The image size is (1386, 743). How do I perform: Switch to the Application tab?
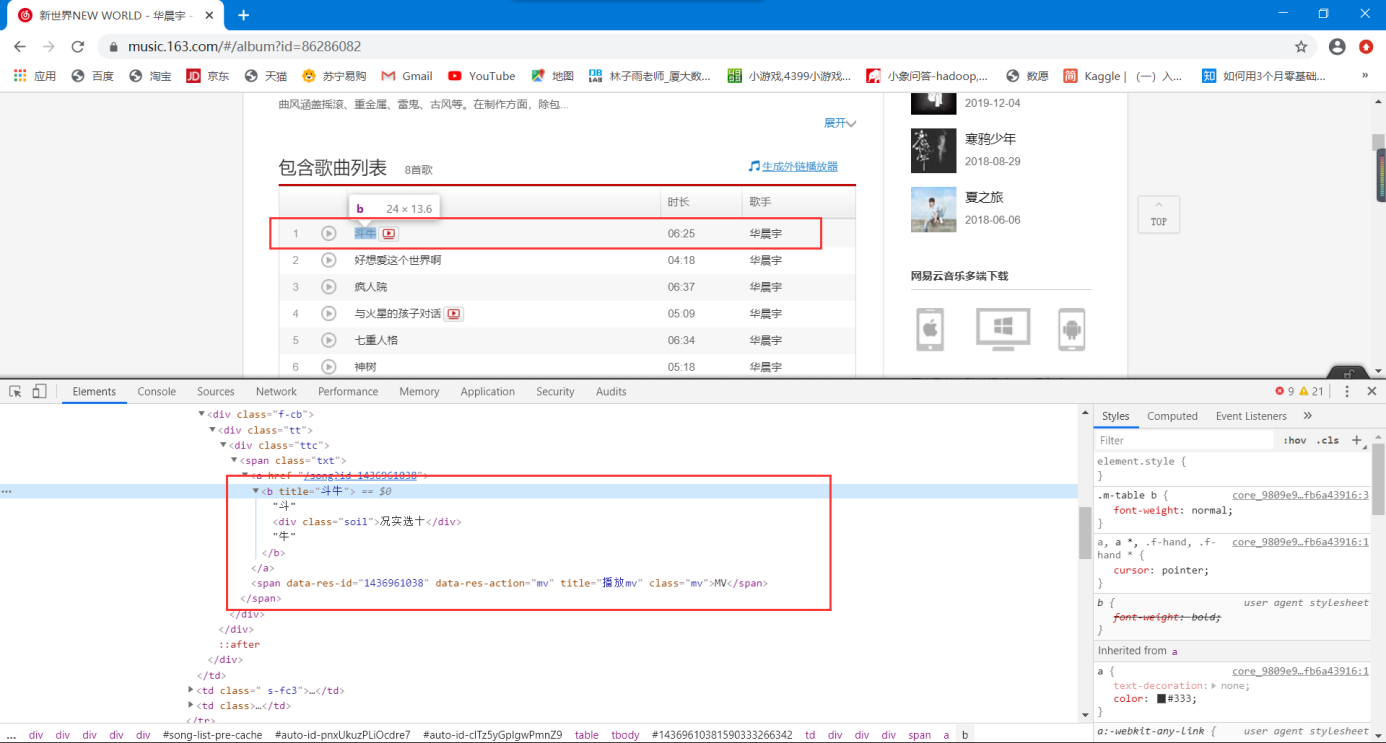click(488, 392)
